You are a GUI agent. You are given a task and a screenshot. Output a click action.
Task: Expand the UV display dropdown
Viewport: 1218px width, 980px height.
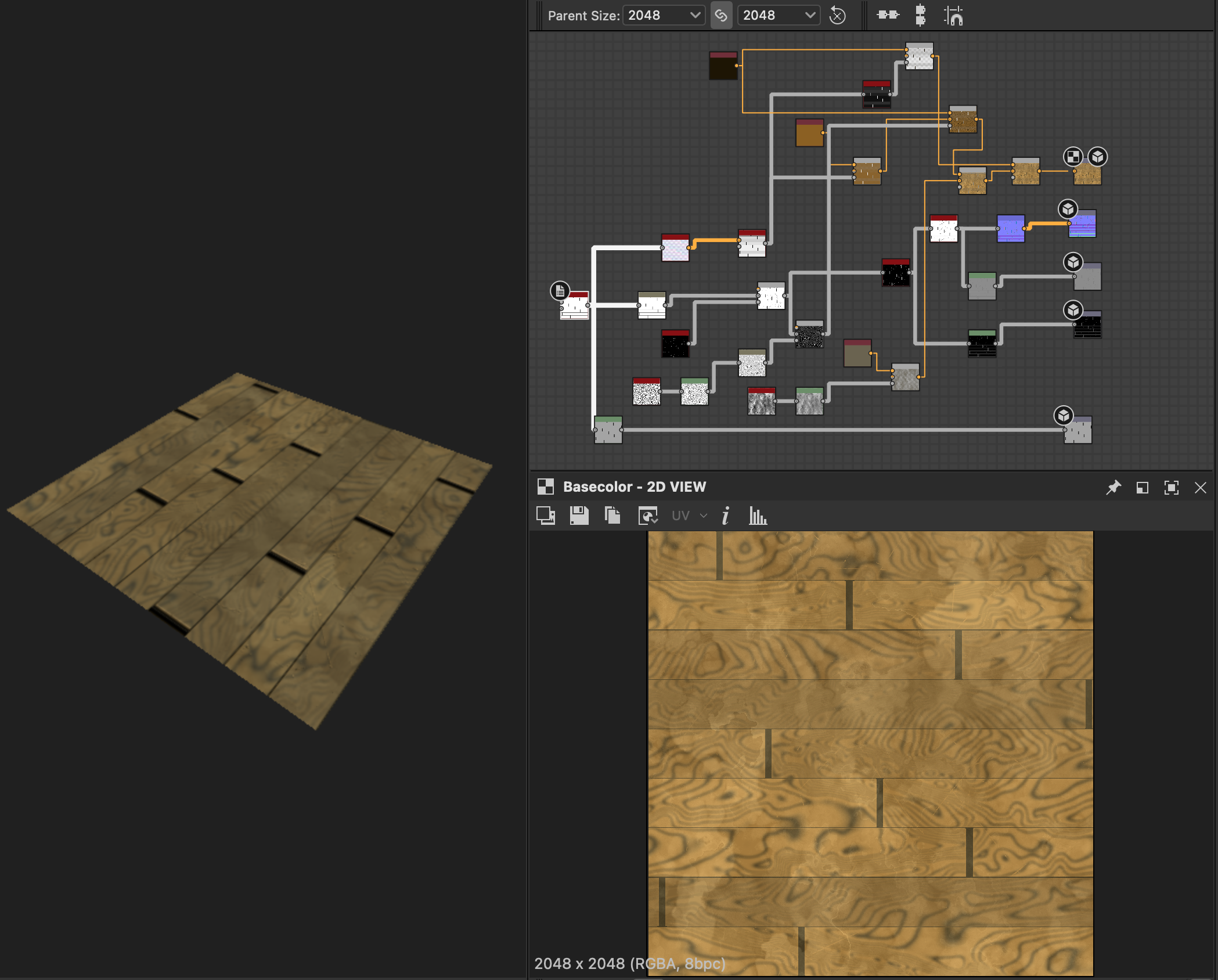tap(689, 516)
